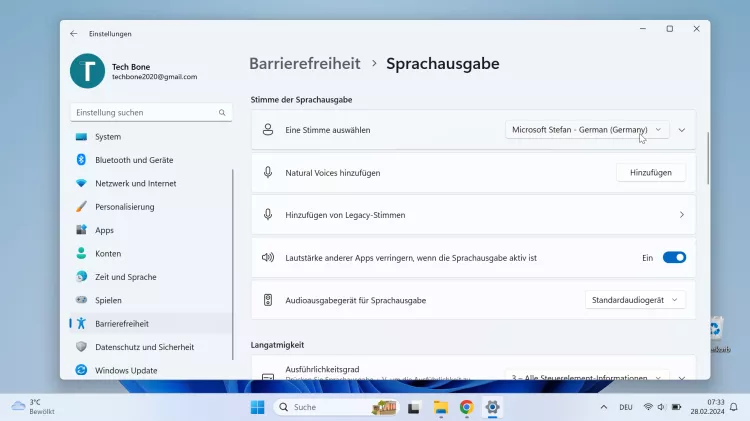Click the network wifi icon in system tray
This screenshot has width=750, height=421.
click(x=648, y=407)
